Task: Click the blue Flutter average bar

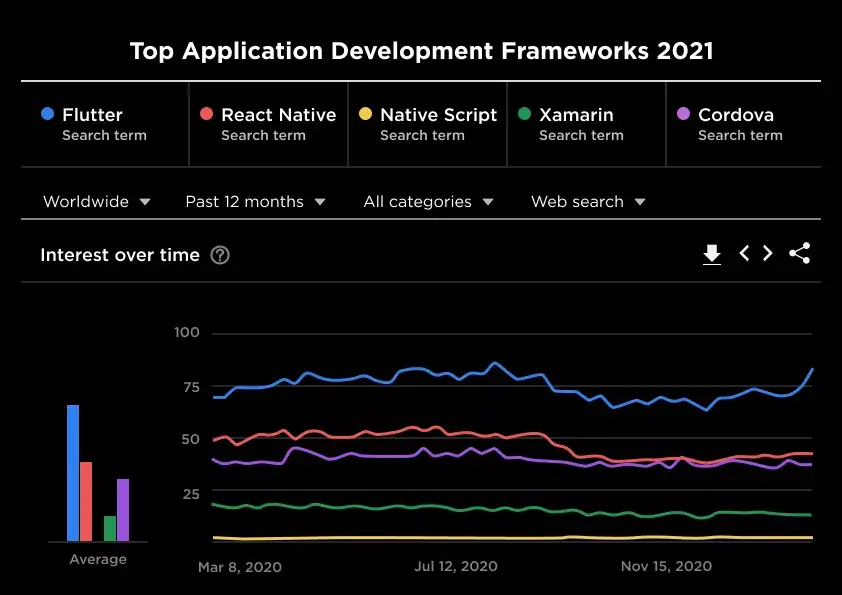Action: [73, 473]
